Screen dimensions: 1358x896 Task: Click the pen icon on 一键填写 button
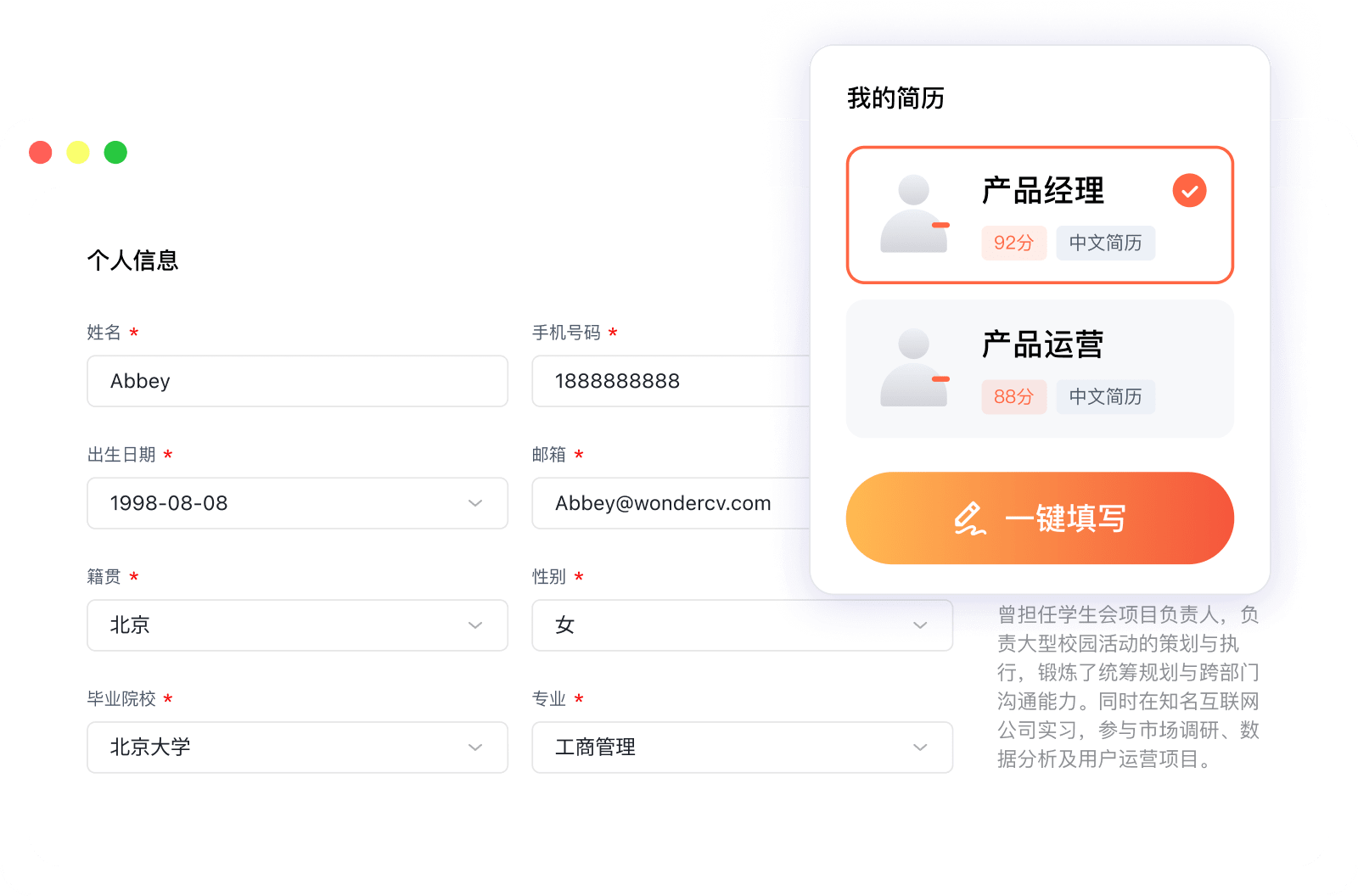970,518
